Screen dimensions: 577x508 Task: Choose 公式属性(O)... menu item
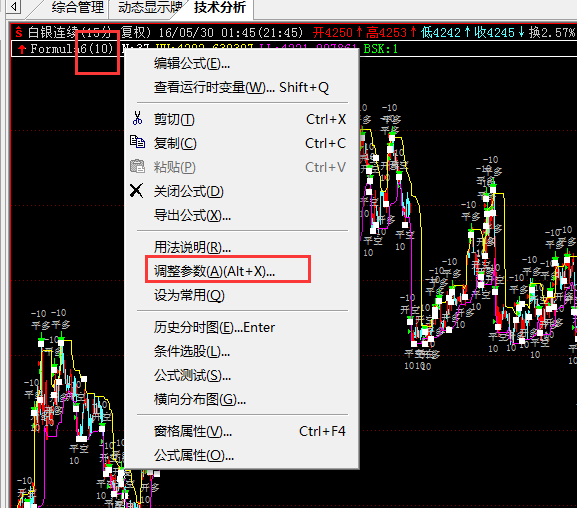(x=243, y=455)
